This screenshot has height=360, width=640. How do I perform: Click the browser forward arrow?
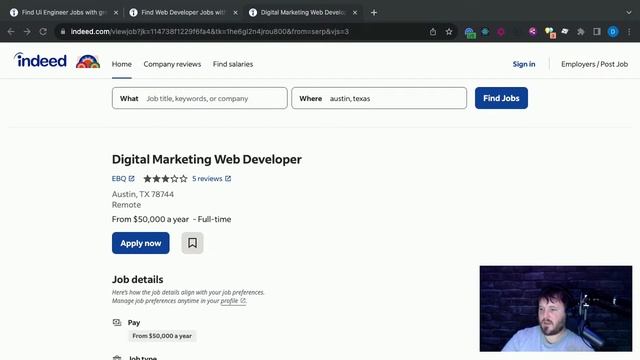(x=27, y=31)
